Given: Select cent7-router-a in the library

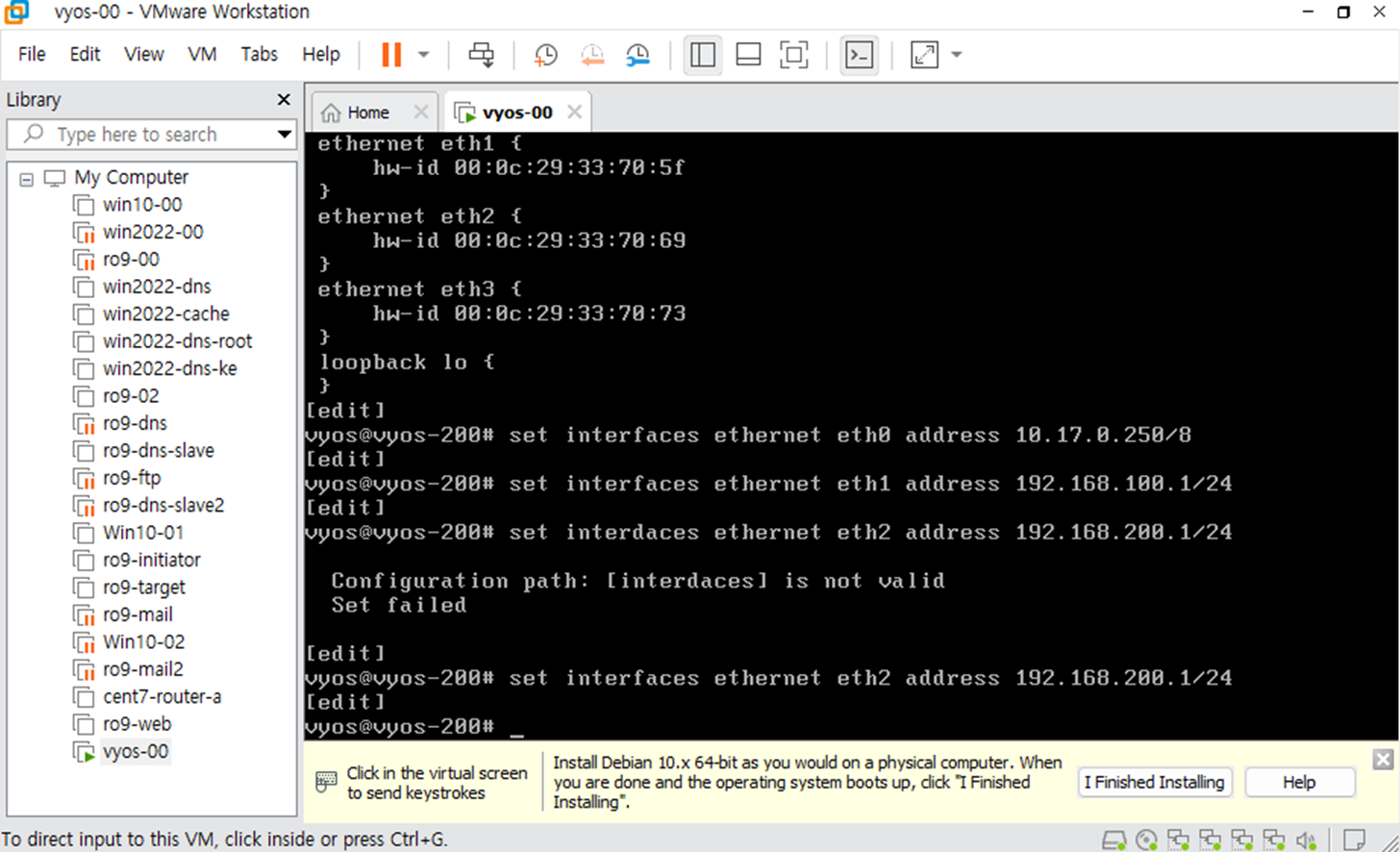Looking at the screenshot, I should pyautogui.click(x=162, y=696).
